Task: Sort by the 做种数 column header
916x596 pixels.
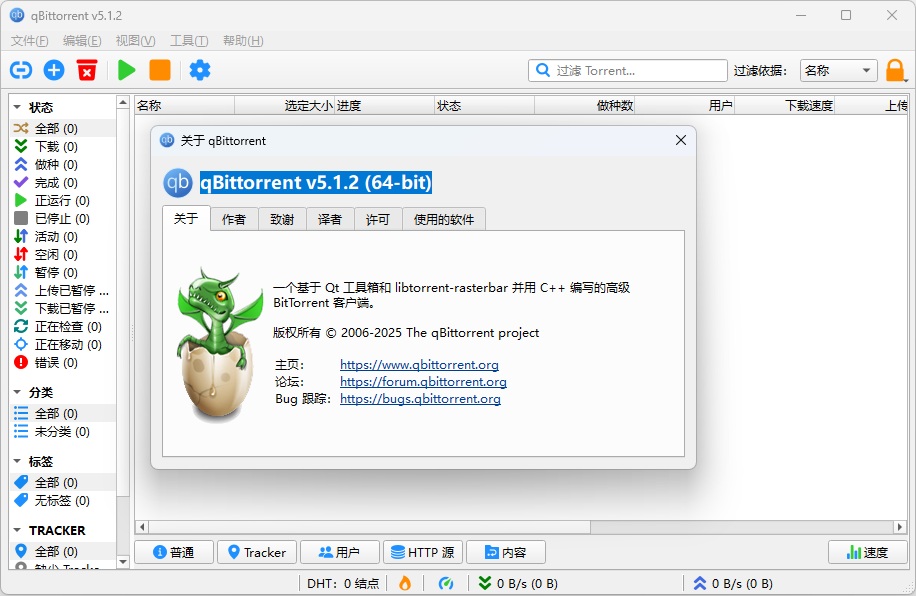Action: click(584, 106)
